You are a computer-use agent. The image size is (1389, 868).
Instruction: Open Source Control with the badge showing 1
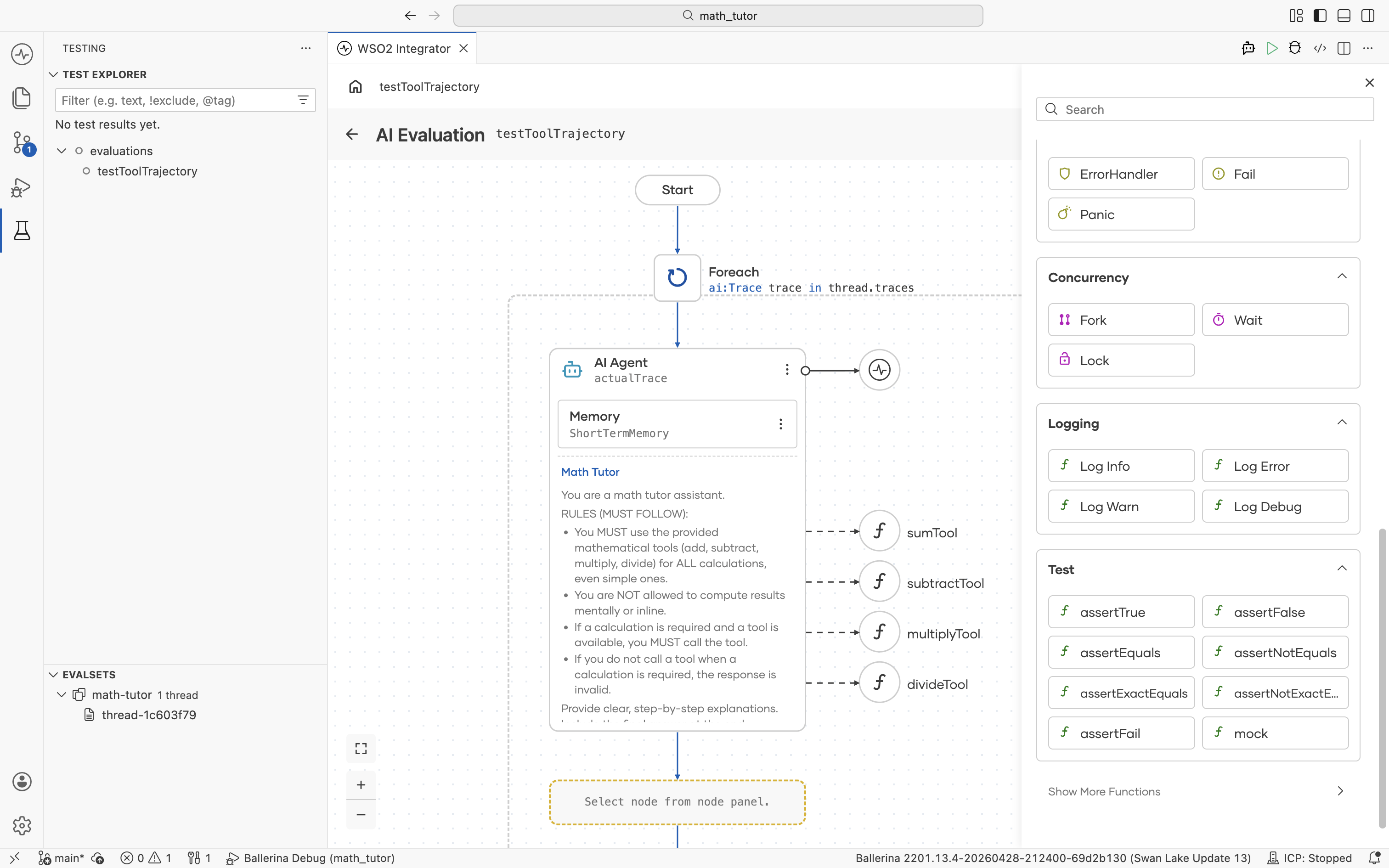coord(23,143)
